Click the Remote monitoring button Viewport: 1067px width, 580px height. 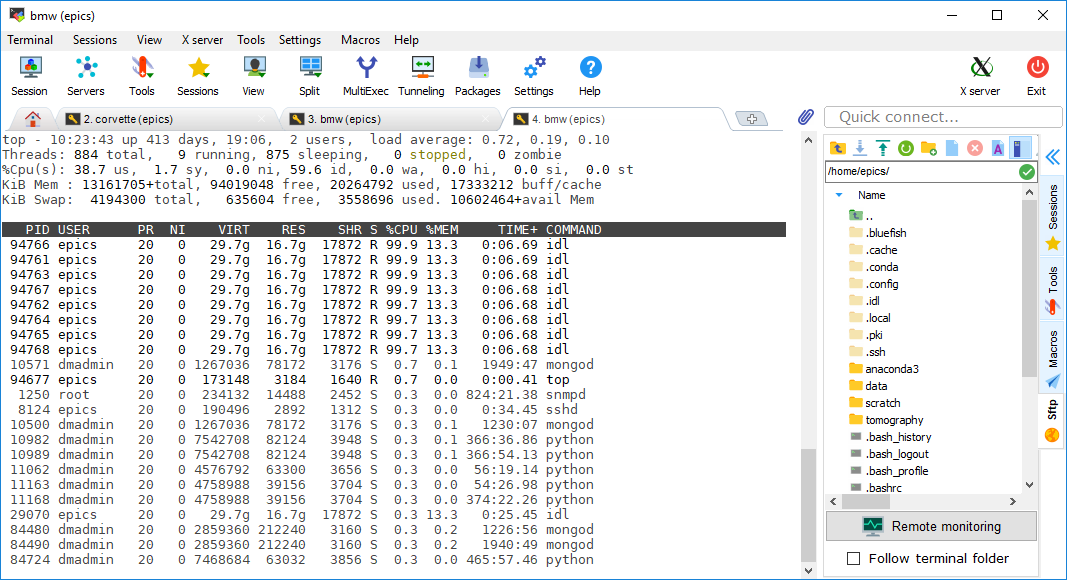pyautogui.click(x=928, y=525)
